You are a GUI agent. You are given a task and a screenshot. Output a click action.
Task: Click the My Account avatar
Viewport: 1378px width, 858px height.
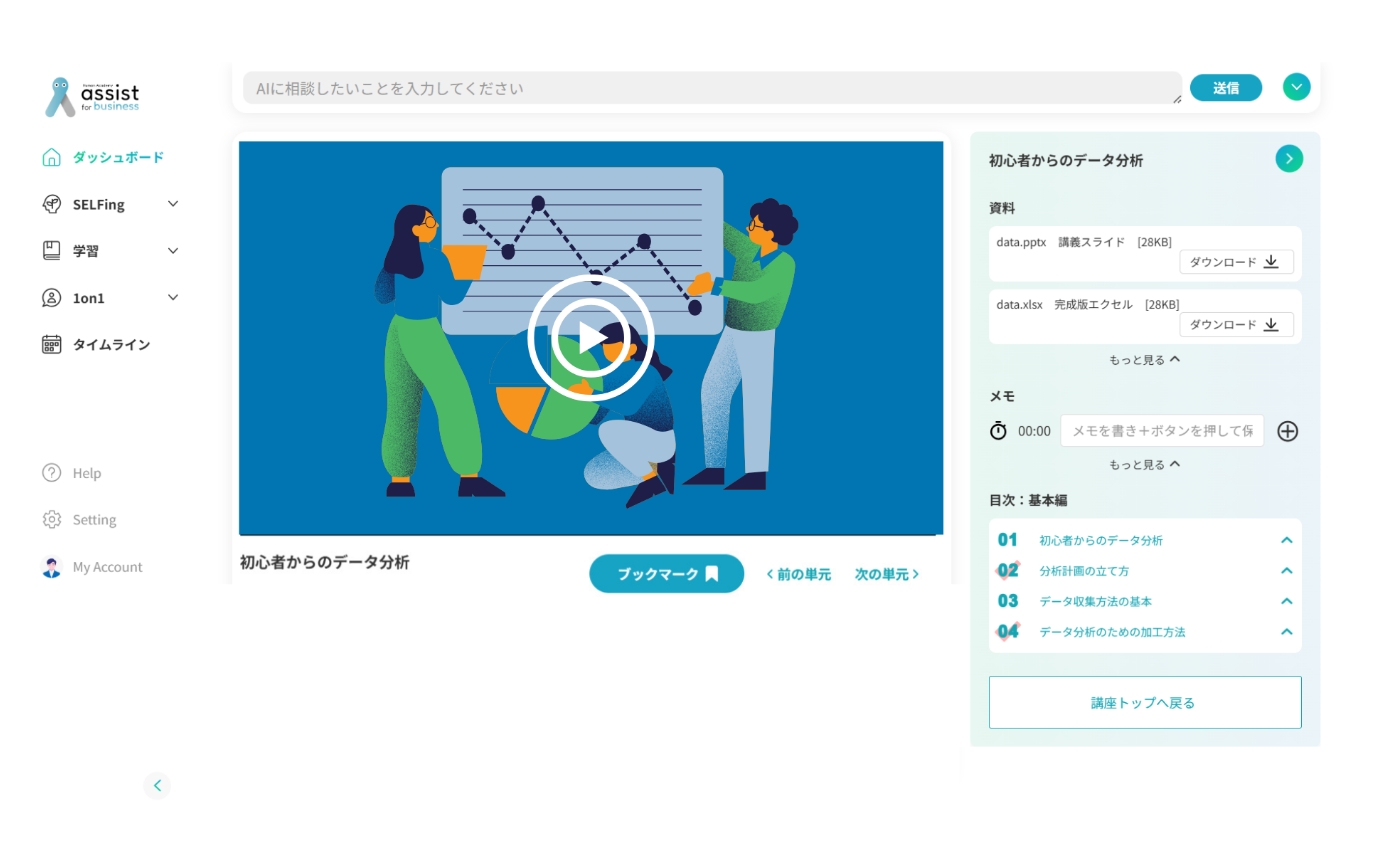(51, 567)
